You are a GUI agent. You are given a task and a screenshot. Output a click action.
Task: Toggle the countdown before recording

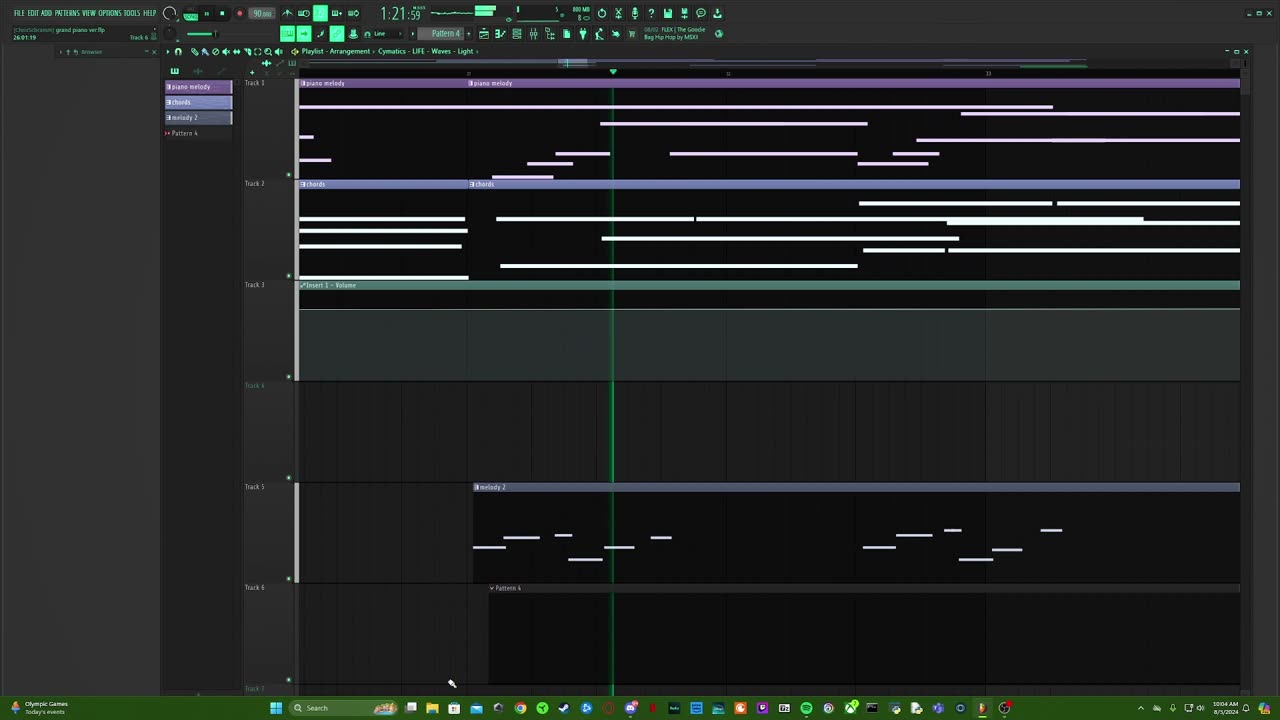tap(320, 13)
